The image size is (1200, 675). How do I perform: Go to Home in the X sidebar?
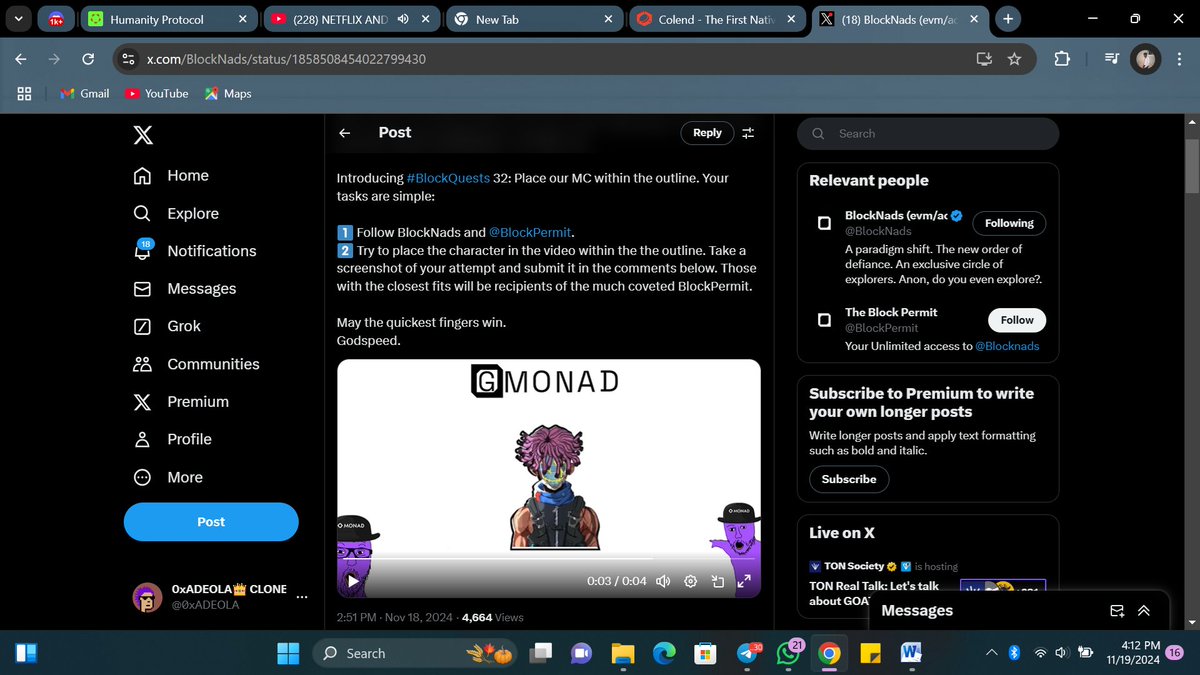tap(171, 175)
